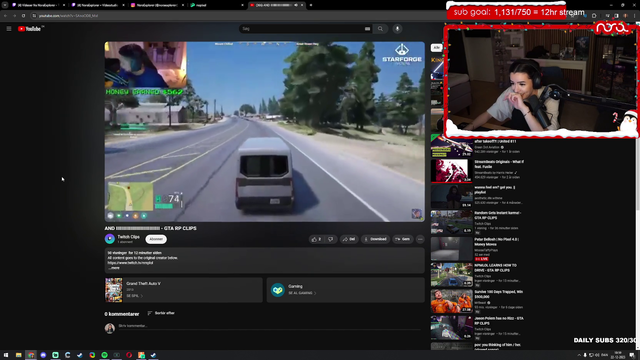This screenshot has height=360, width=640.
Task: Click the channel watermark in video corner
Action: tap(416, 214)
